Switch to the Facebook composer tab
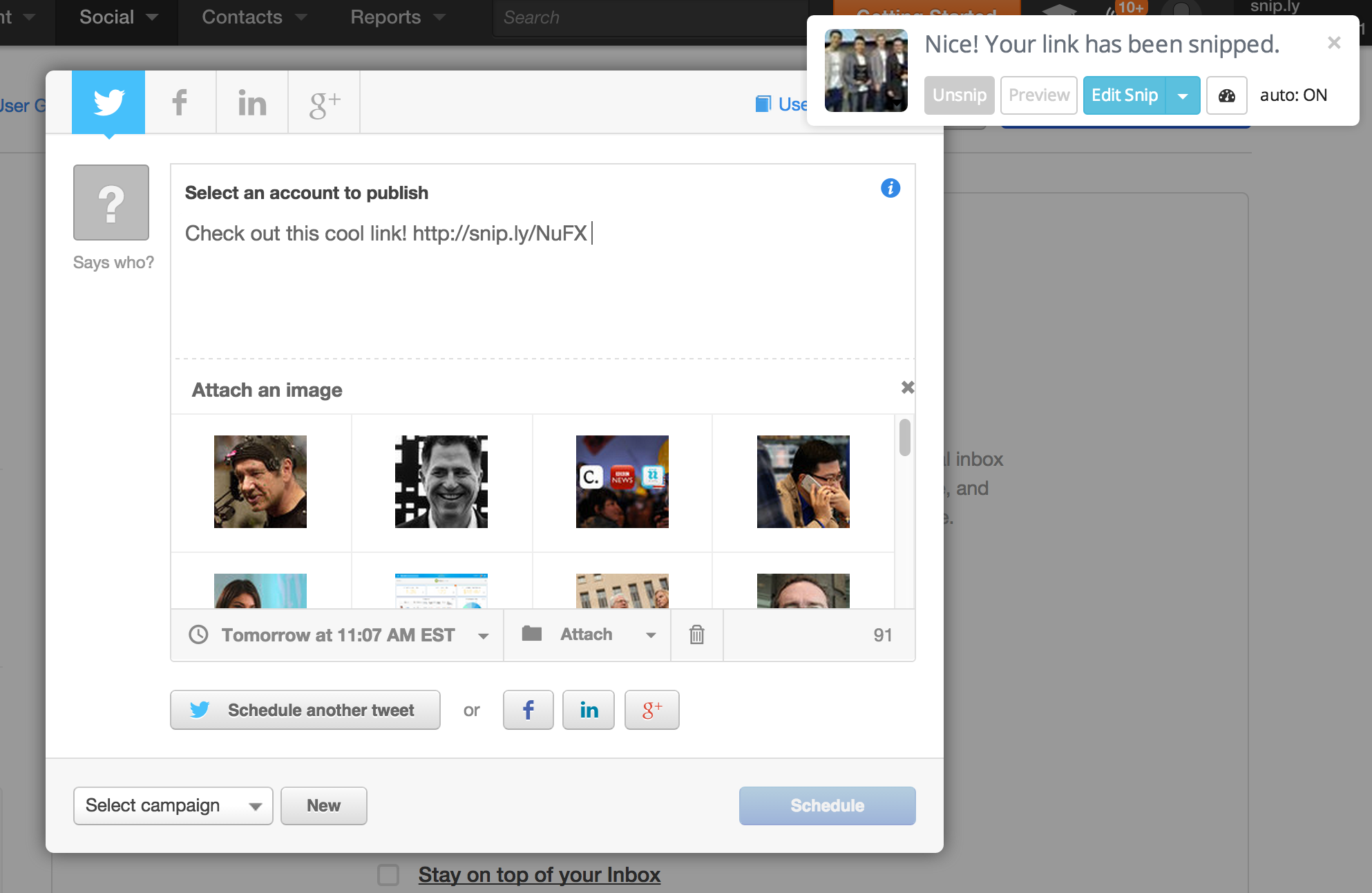This screenshot has height=893, width=1372. 180,102
